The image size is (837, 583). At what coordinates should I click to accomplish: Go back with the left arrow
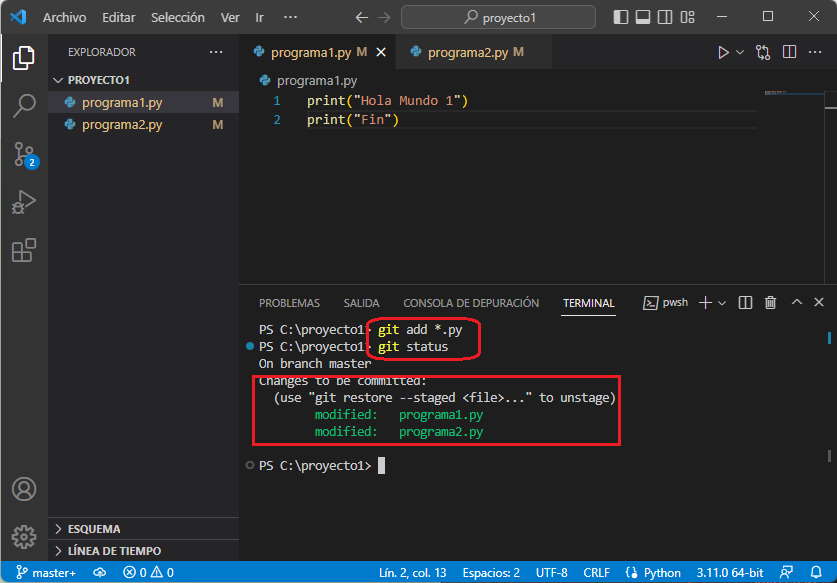point(361,18)
